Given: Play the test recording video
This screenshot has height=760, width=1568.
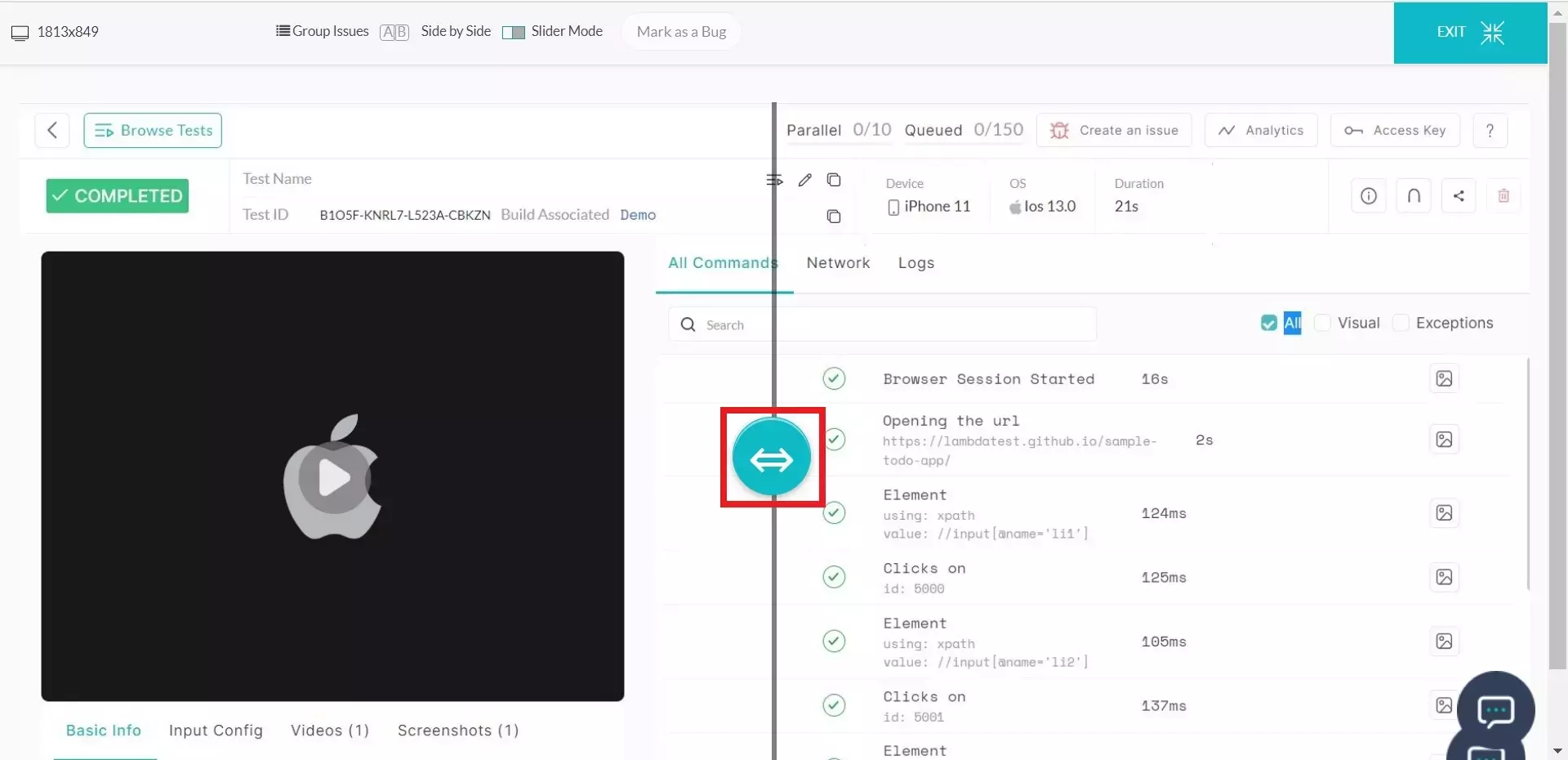Looking at the screenshot, I should pyautogui.click(x=333, y=478).
